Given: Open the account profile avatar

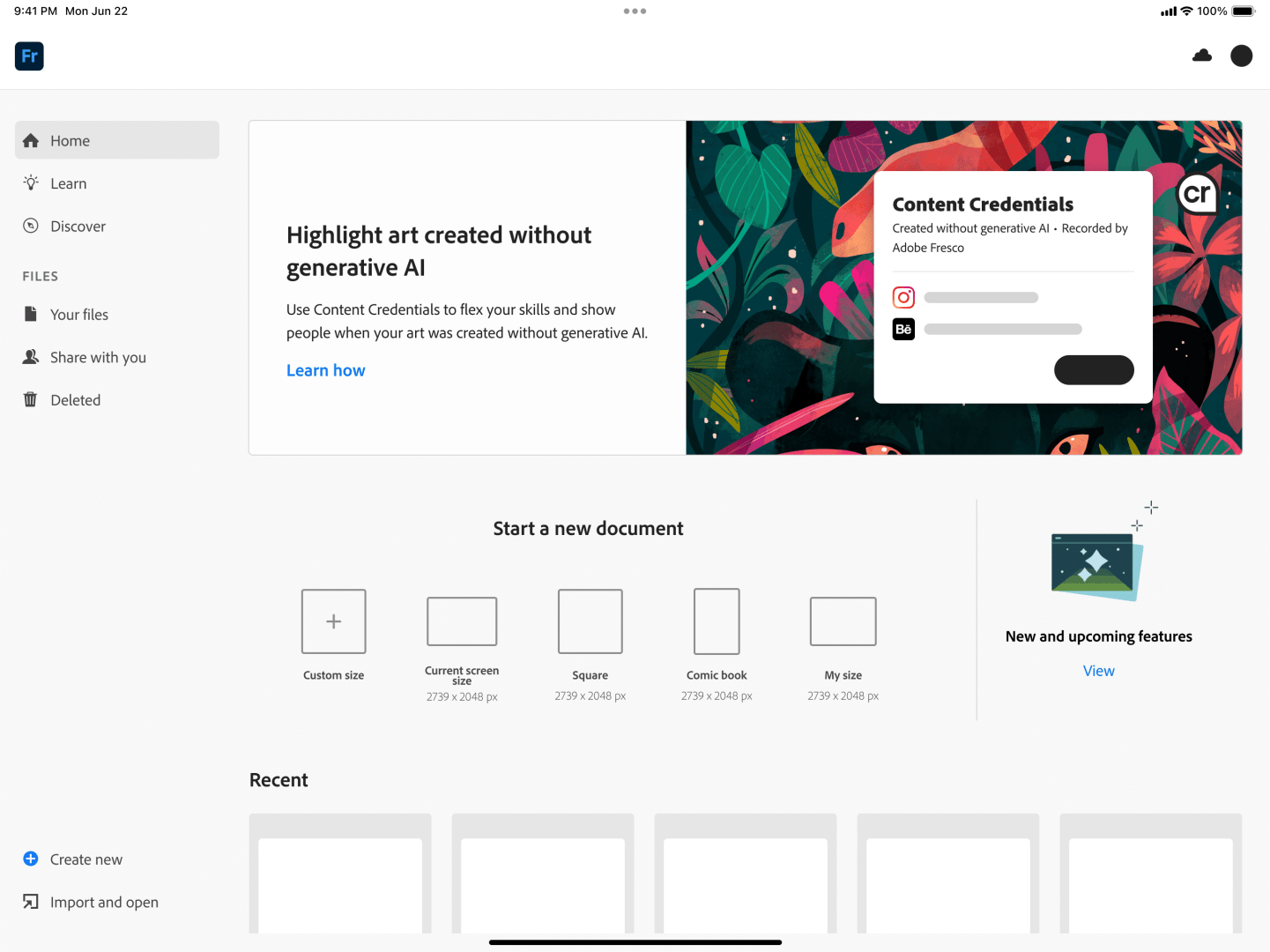Looking at the screenshot, I should pyautogui.click(x=1241, y=56).
